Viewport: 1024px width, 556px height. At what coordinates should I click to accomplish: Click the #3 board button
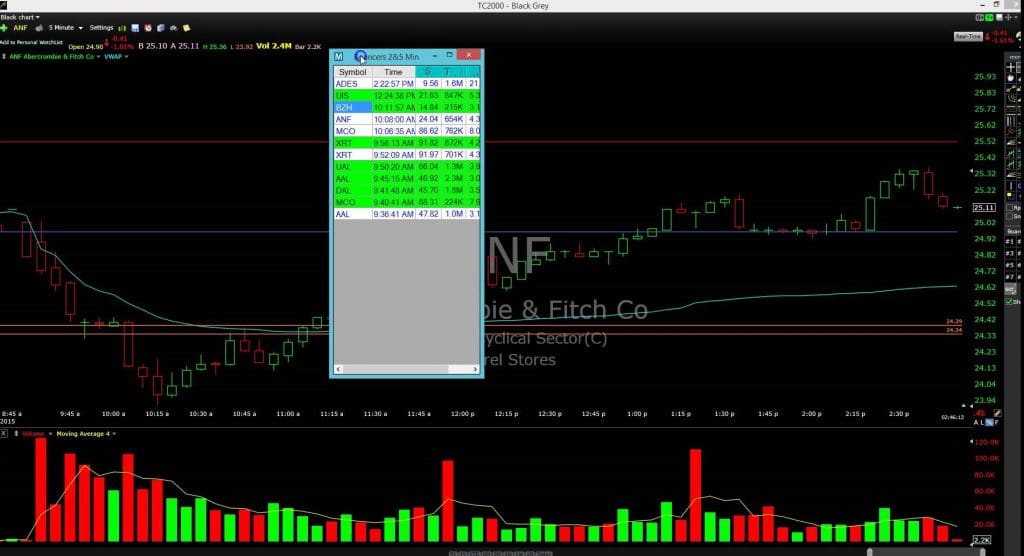[1010, 253]
